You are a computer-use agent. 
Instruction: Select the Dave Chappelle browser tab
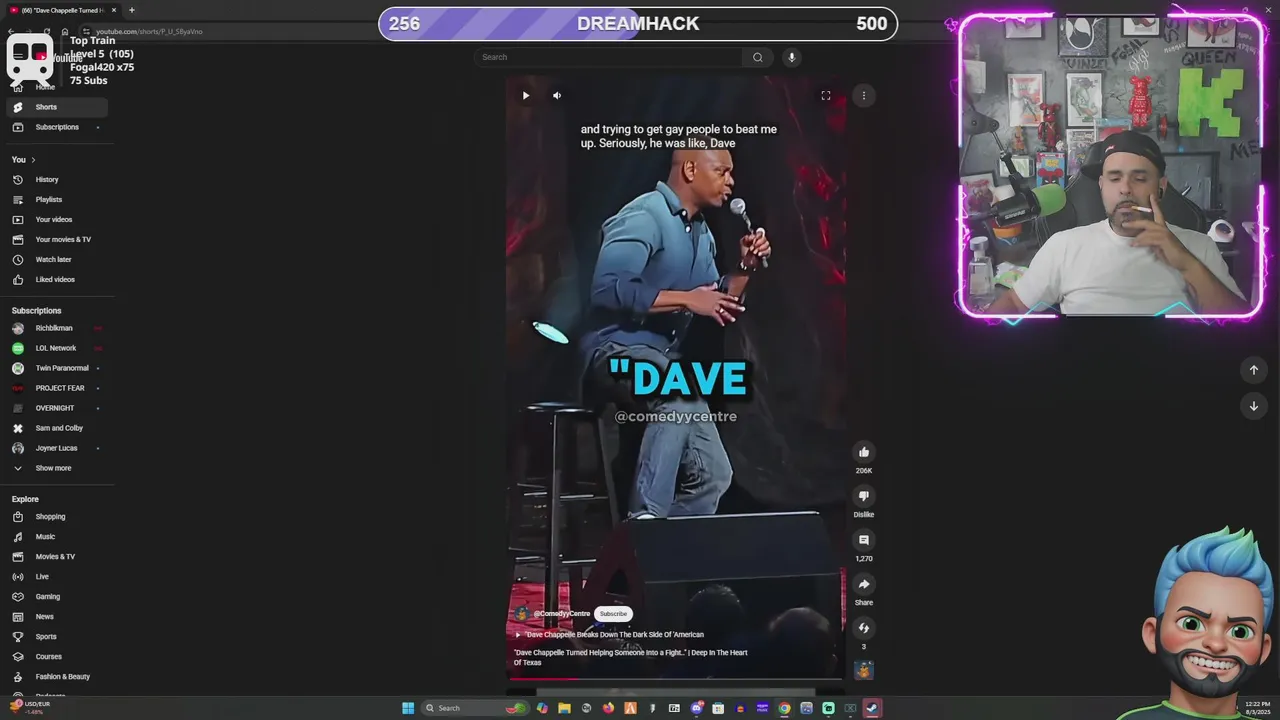point(63,10)
